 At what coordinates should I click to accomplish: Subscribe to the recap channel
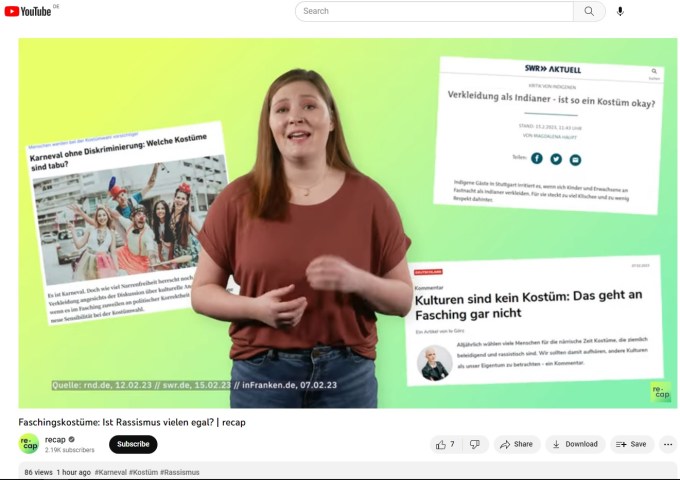[x=133, y=444]
